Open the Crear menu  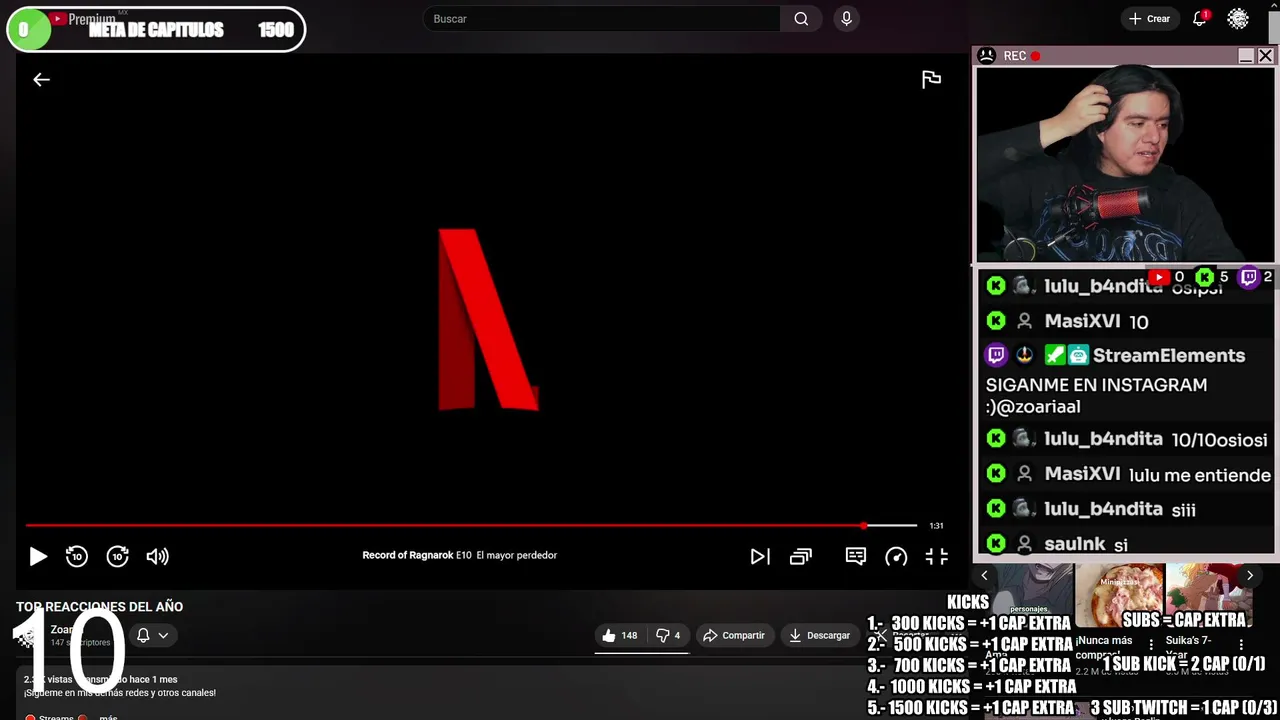click(x=1149, y=19)
